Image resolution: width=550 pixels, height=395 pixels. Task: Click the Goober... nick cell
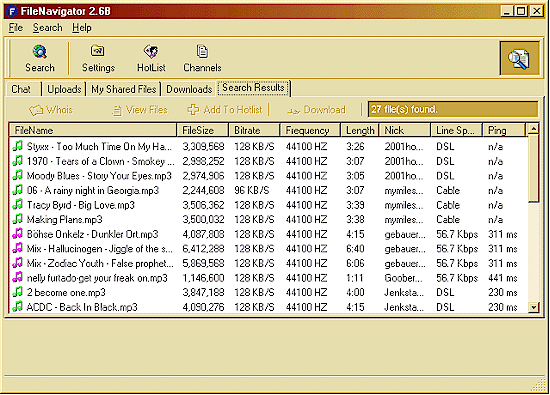403,278
